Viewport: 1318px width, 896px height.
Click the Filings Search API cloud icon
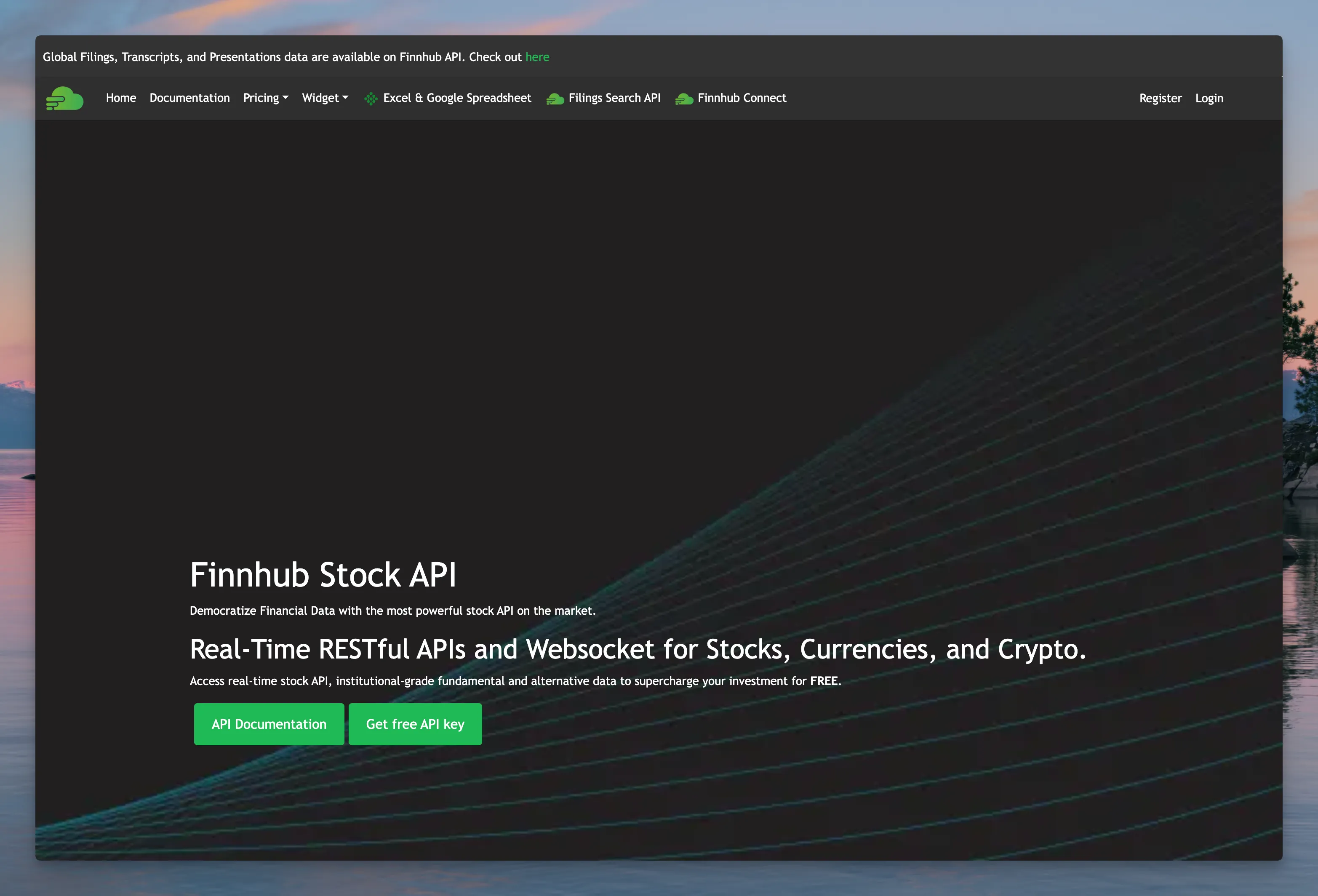point(555,99)
